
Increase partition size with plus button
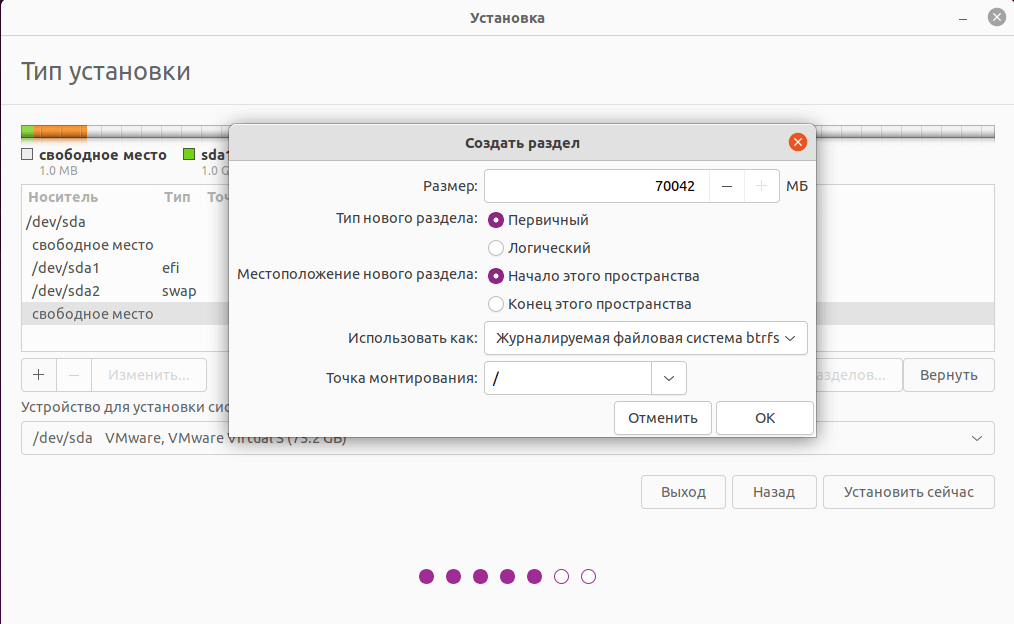click(x=762, y=186)
